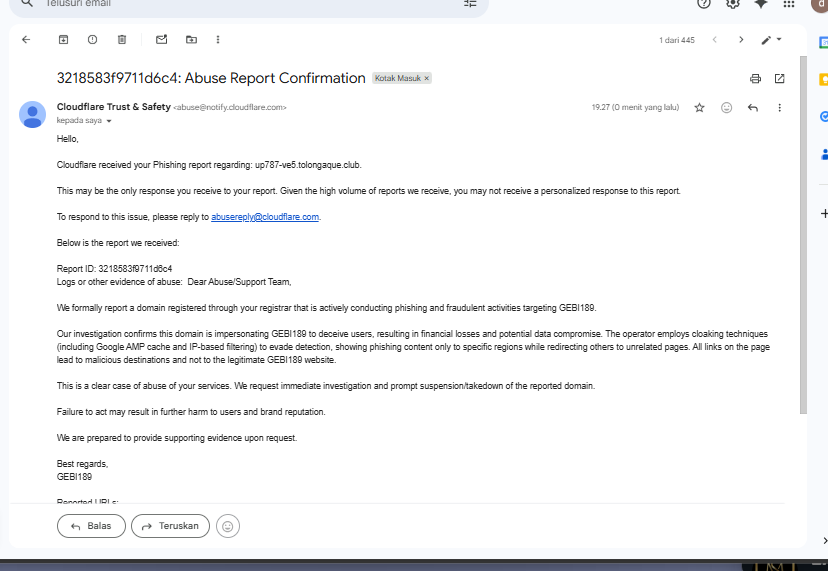Click the '1 dari 445' counter

click(x=677, y=40)
